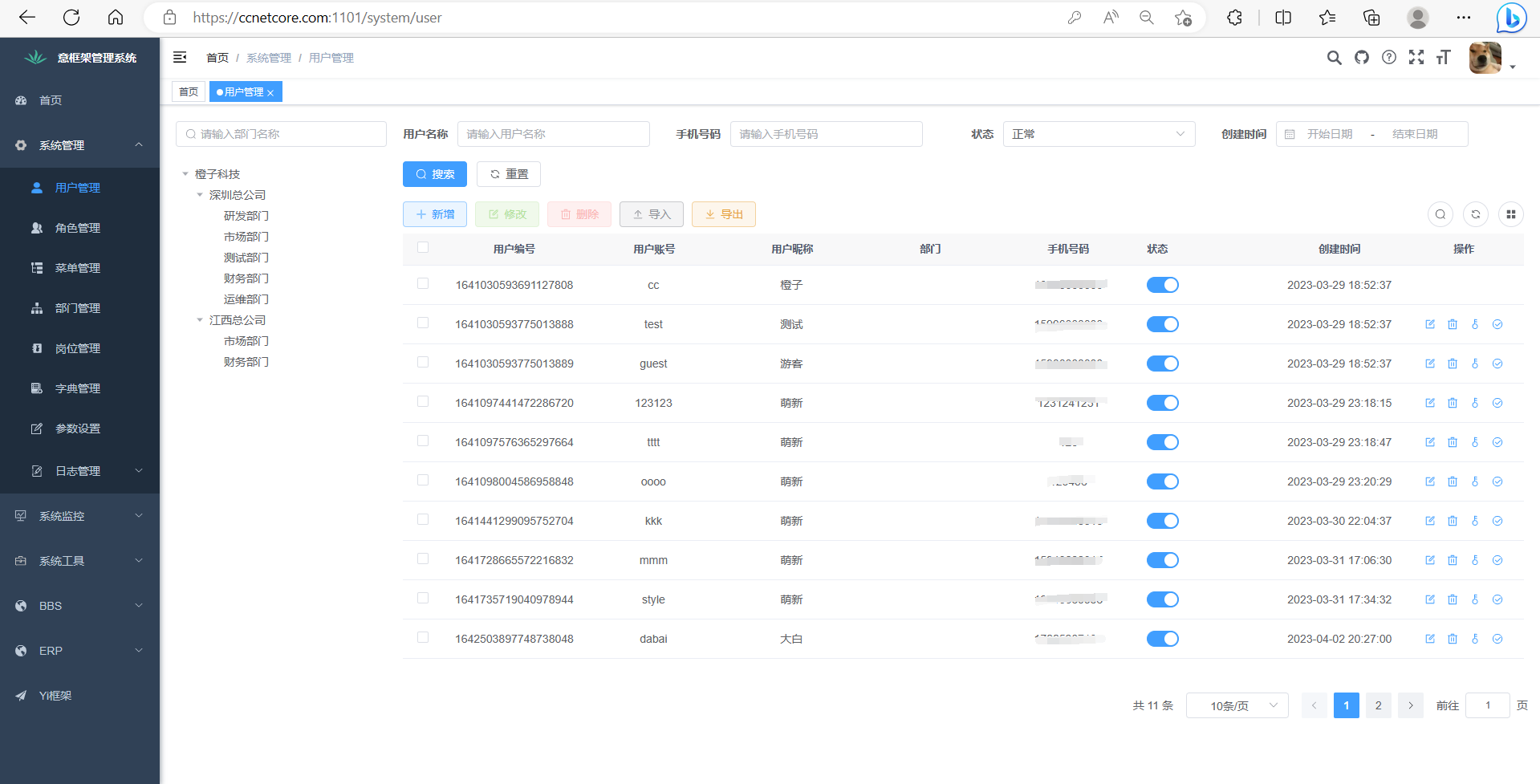Switch to the 首页 tab
1540x784 pixels.
pyautogui.click(x=189, y=92)
